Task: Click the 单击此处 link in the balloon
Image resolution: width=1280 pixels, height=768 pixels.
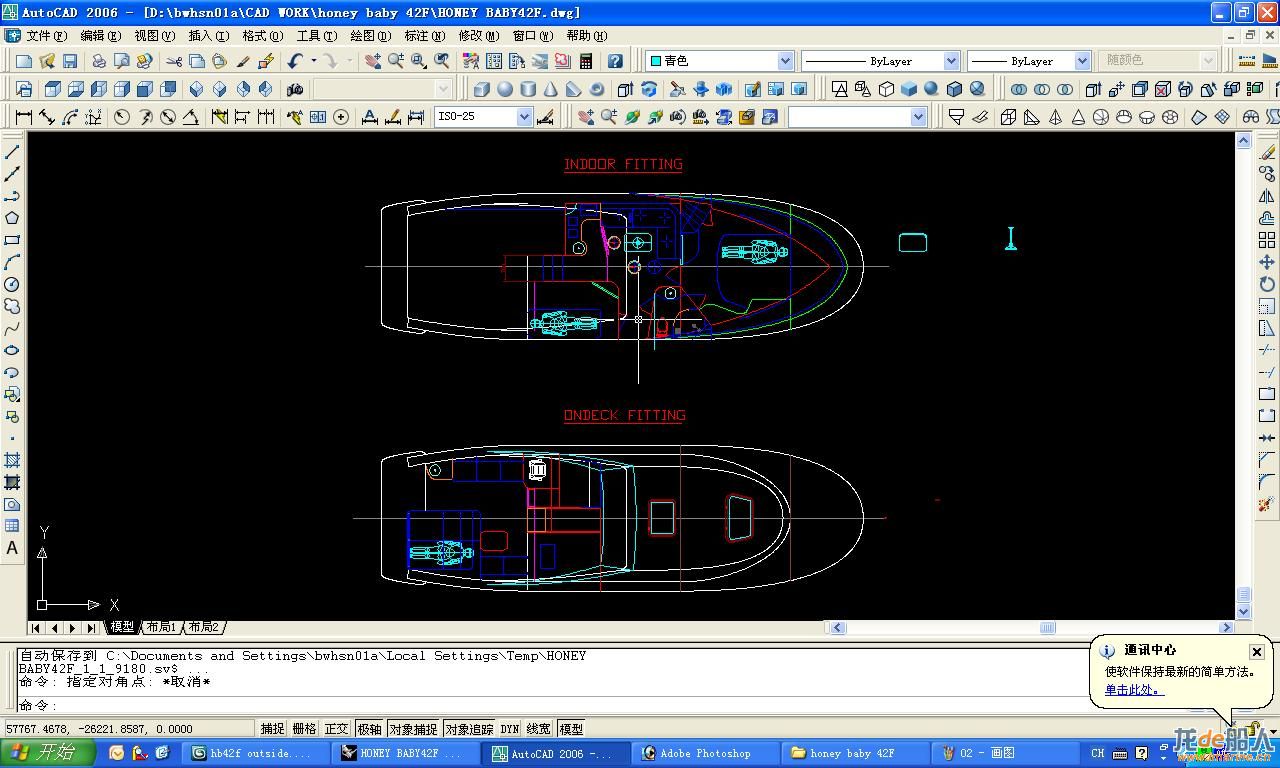Action: [x=1134, y=690]
